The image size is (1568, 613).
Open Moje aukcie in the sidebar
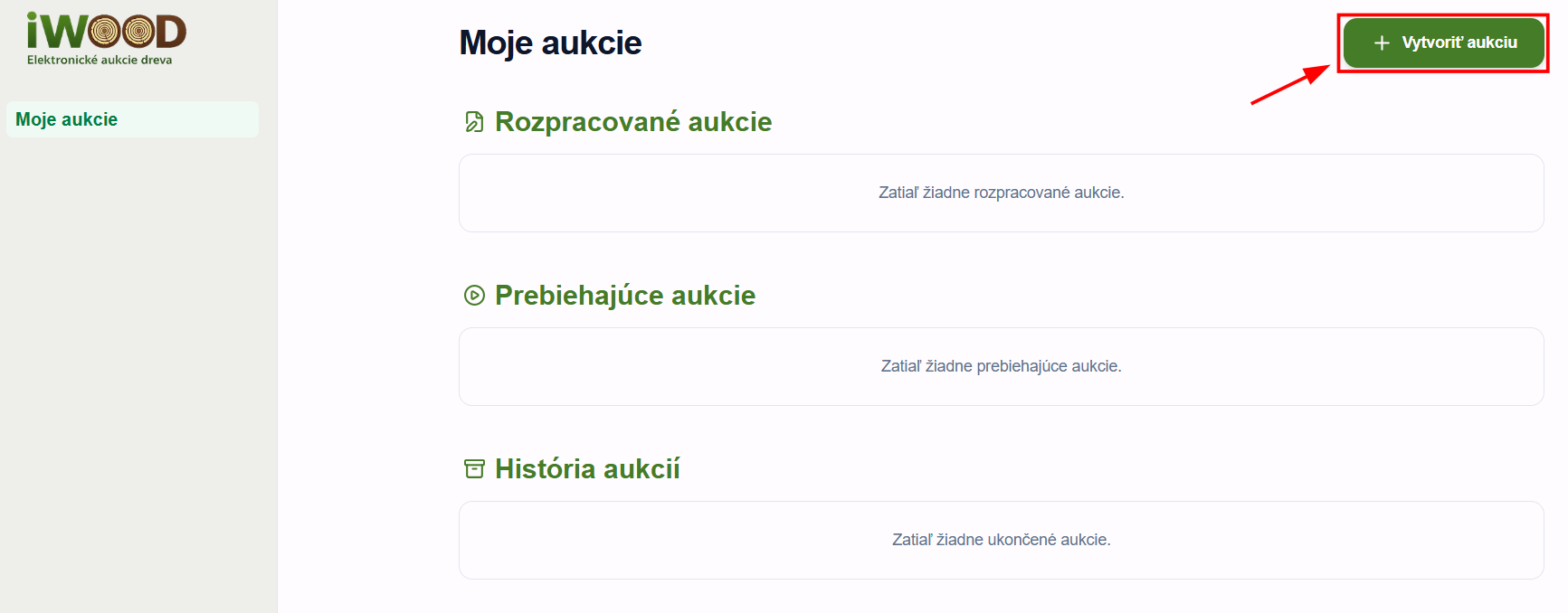67,119
